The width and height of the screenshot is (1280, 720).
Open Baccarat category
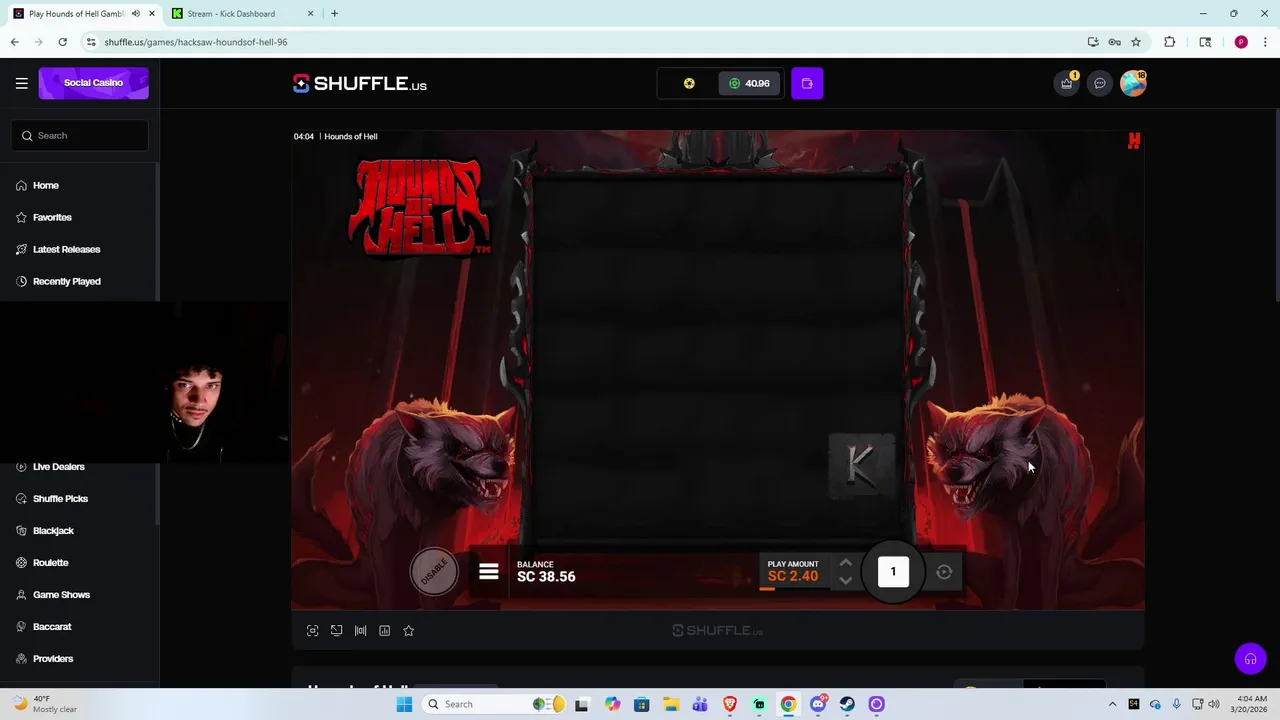(52, 626)
